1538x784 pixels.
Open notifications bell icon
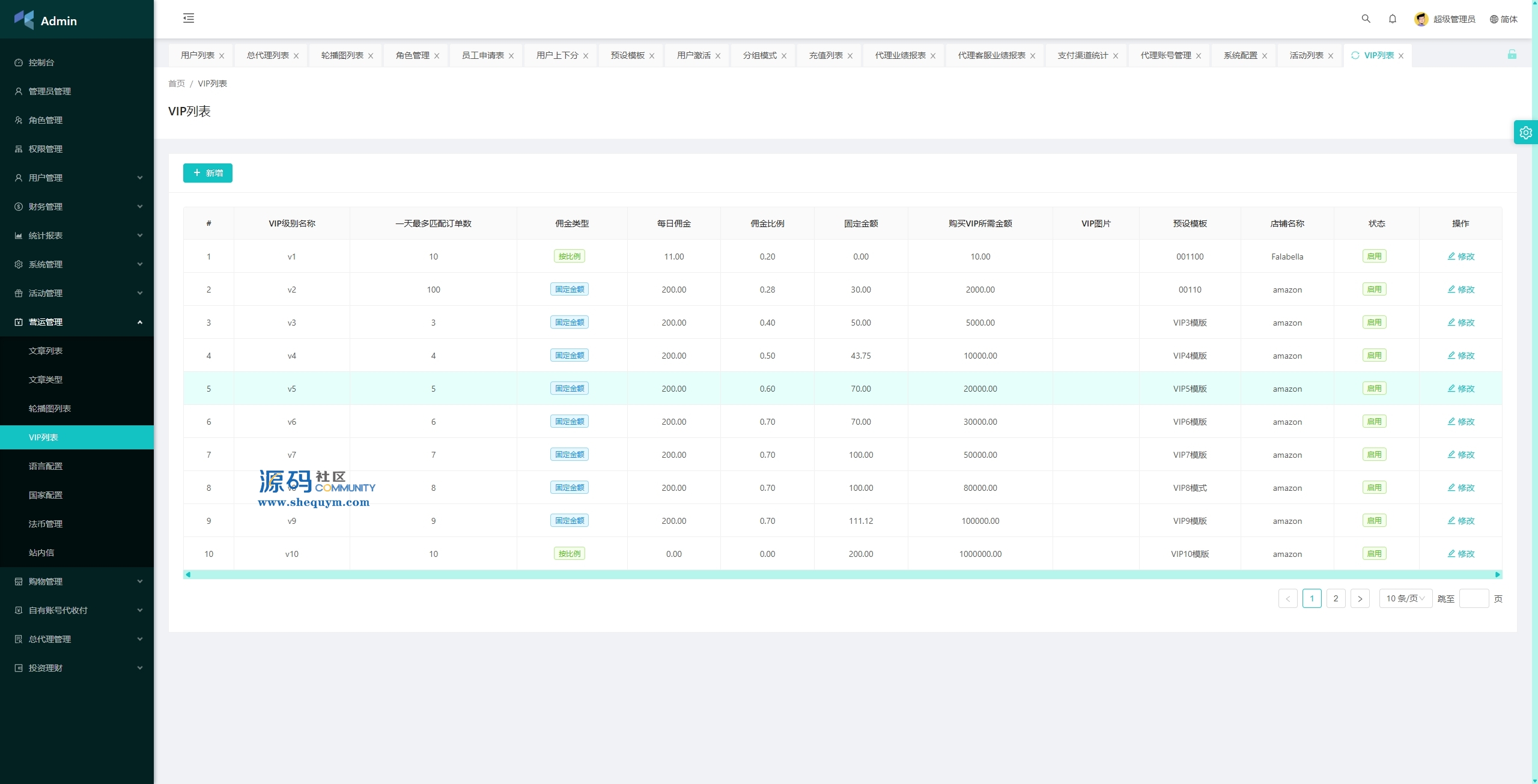click(1392, 19)
